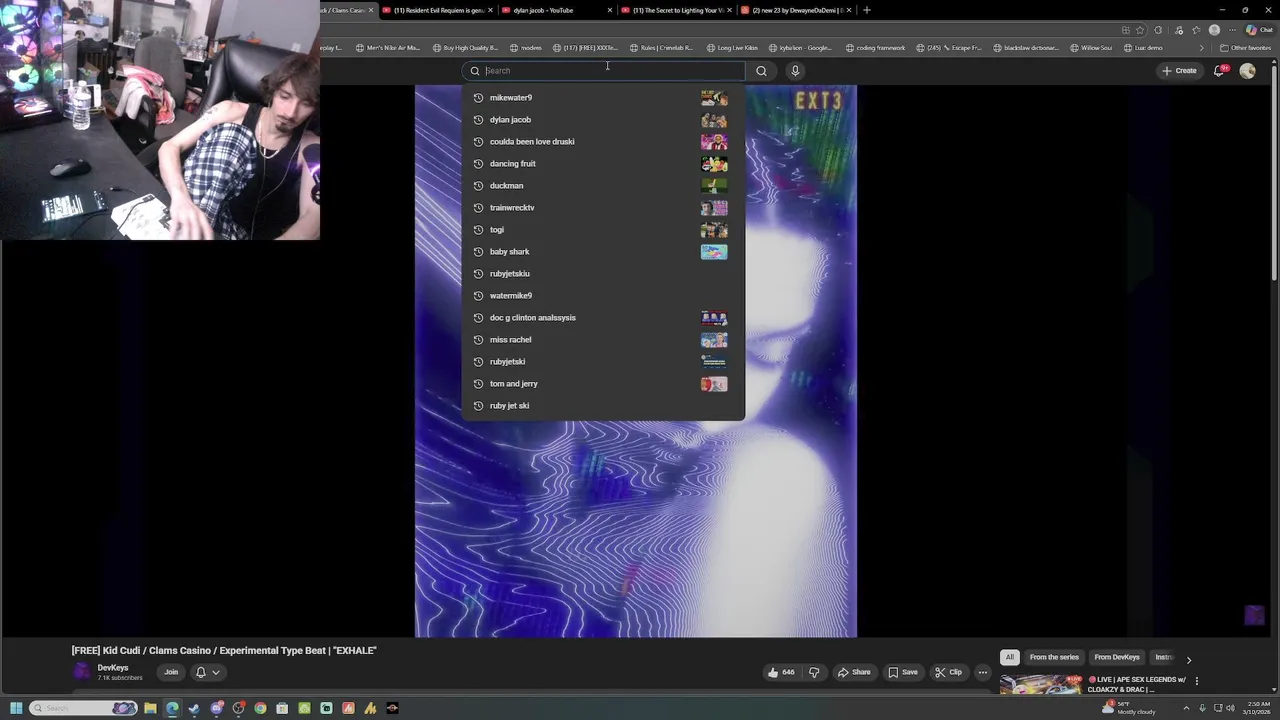Click the Windows taskbar search box
Viewport: 1280px width, 720px height.
click(x=84, y=708)
